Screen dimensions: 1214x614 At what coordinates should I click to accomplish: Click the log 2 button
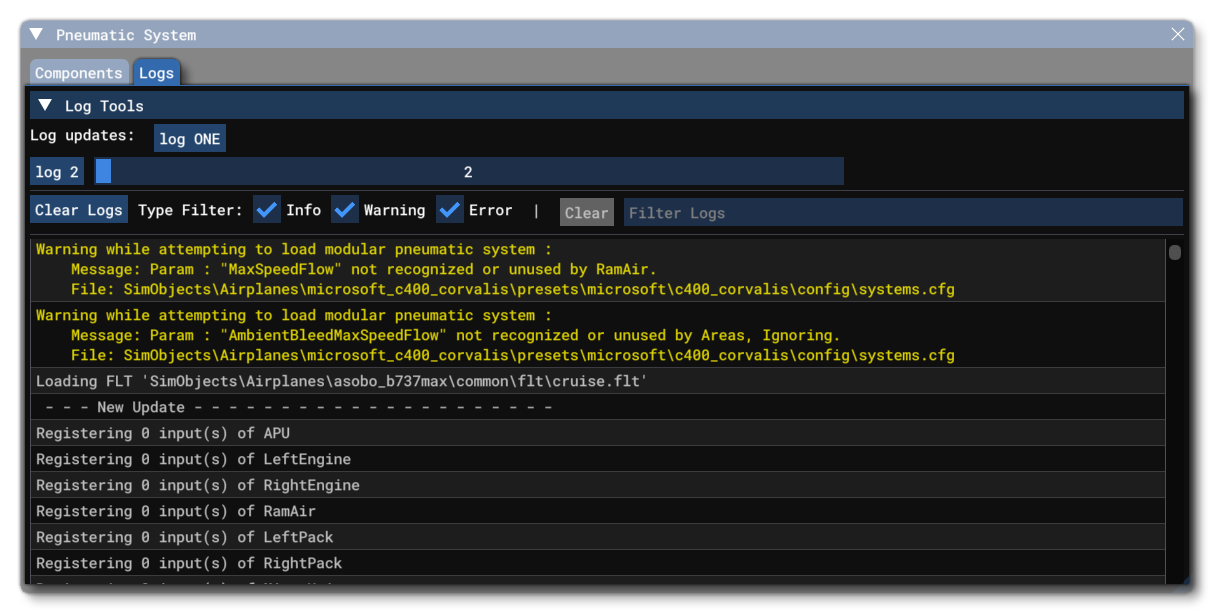coord(57,171)
